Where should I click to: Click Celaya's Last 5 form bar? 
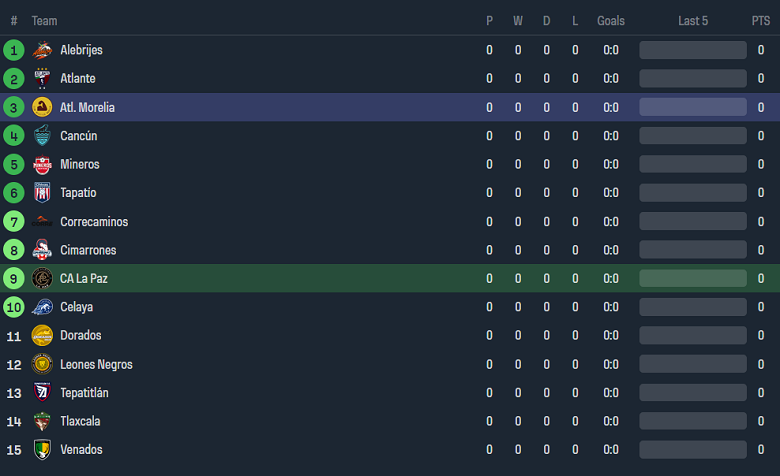pyautogui.click(x=693, y=307)
